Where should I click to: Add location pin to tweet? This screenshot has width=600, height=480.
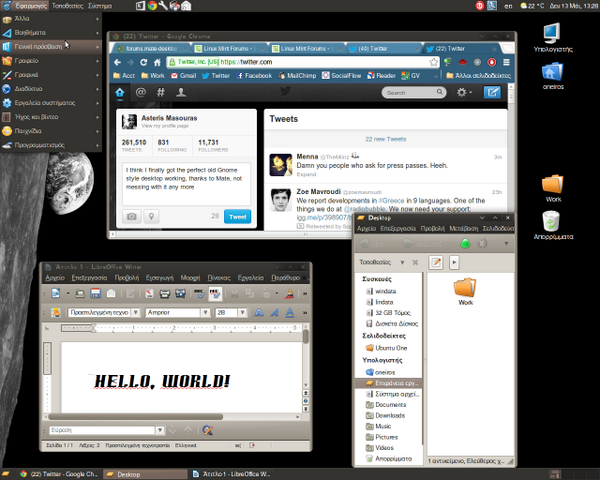click(x=151, y=216)
